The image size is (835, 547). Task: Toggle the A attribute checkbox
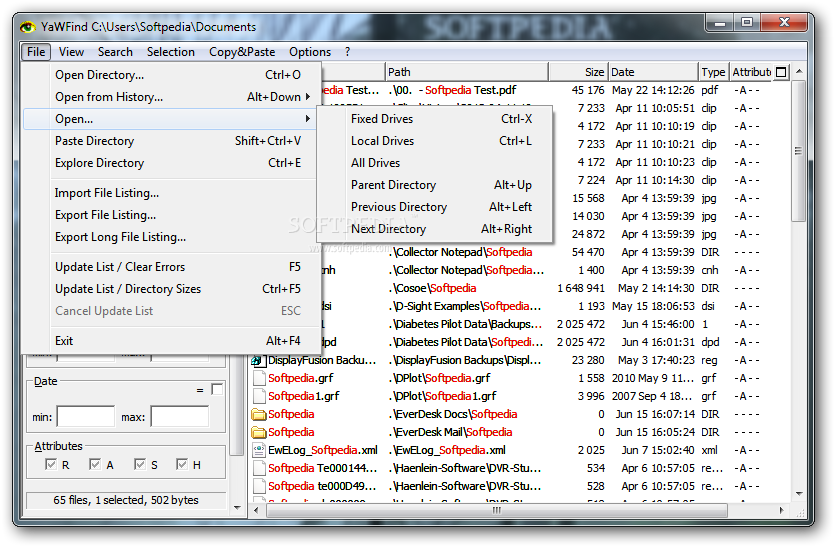(95, 464)
